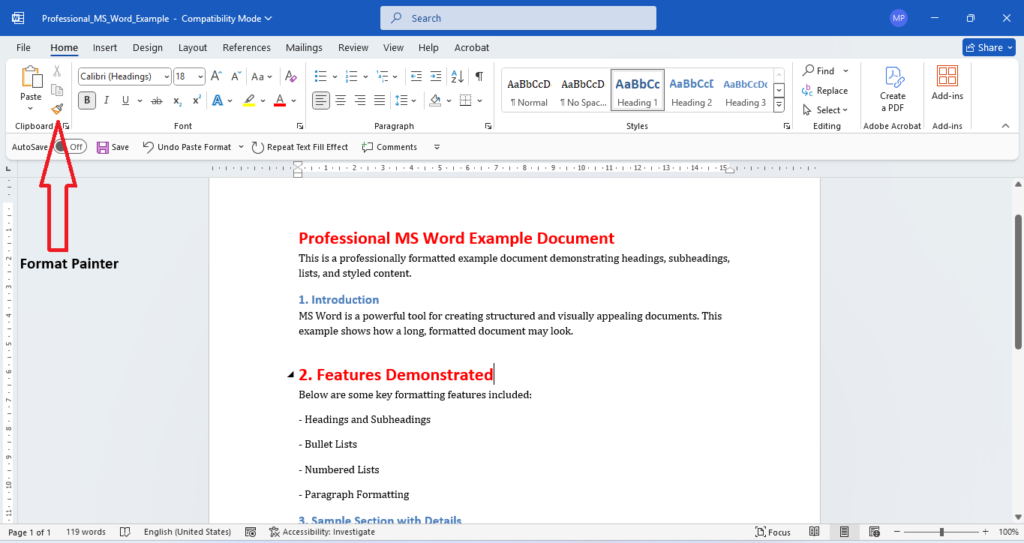
Task: Increase font size with grow icon
Action: pyautogui.click(x=216, y=76)
